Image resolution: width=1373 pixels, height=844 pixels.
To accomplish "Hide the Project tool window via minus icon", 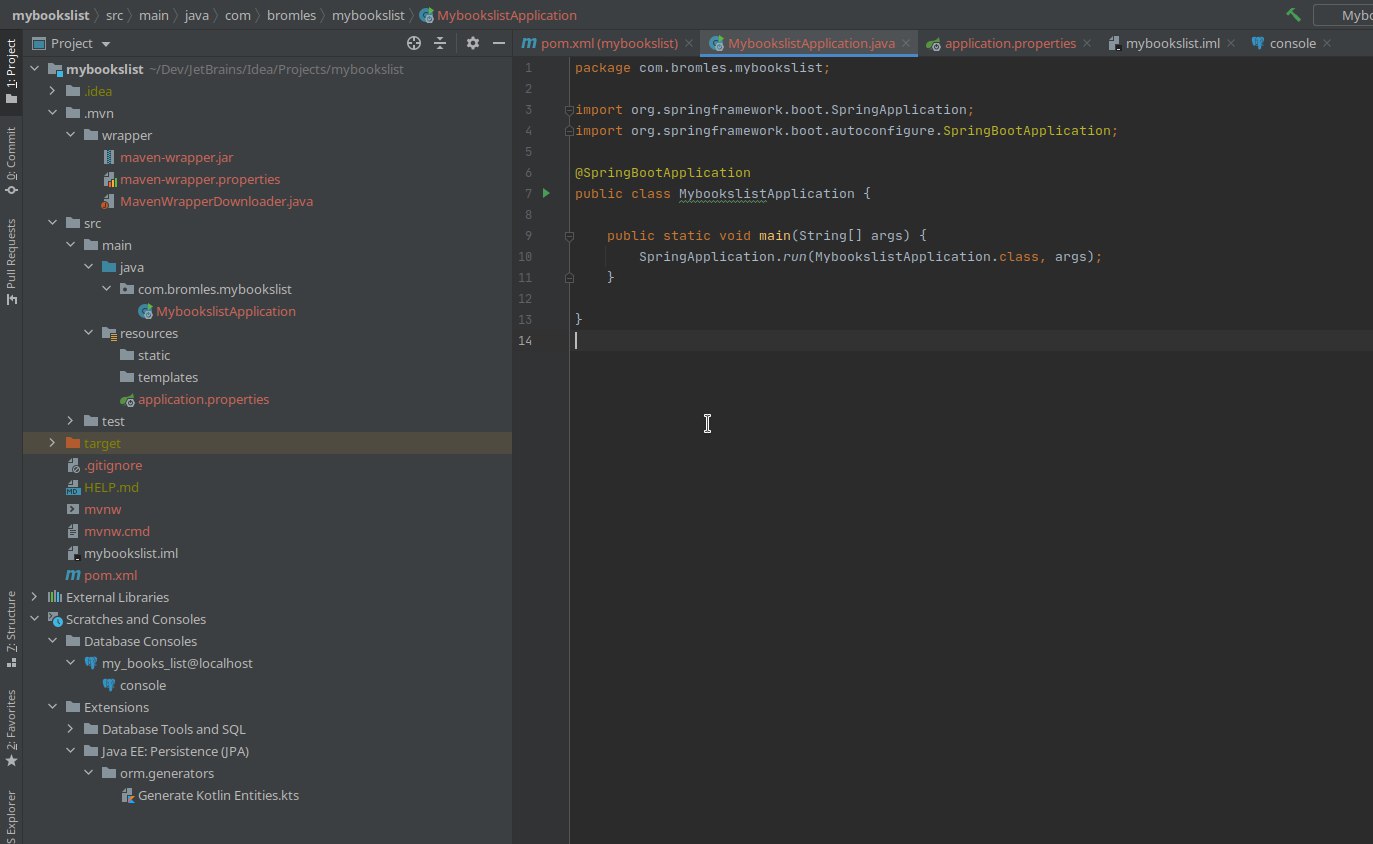I will click(499, 43).
